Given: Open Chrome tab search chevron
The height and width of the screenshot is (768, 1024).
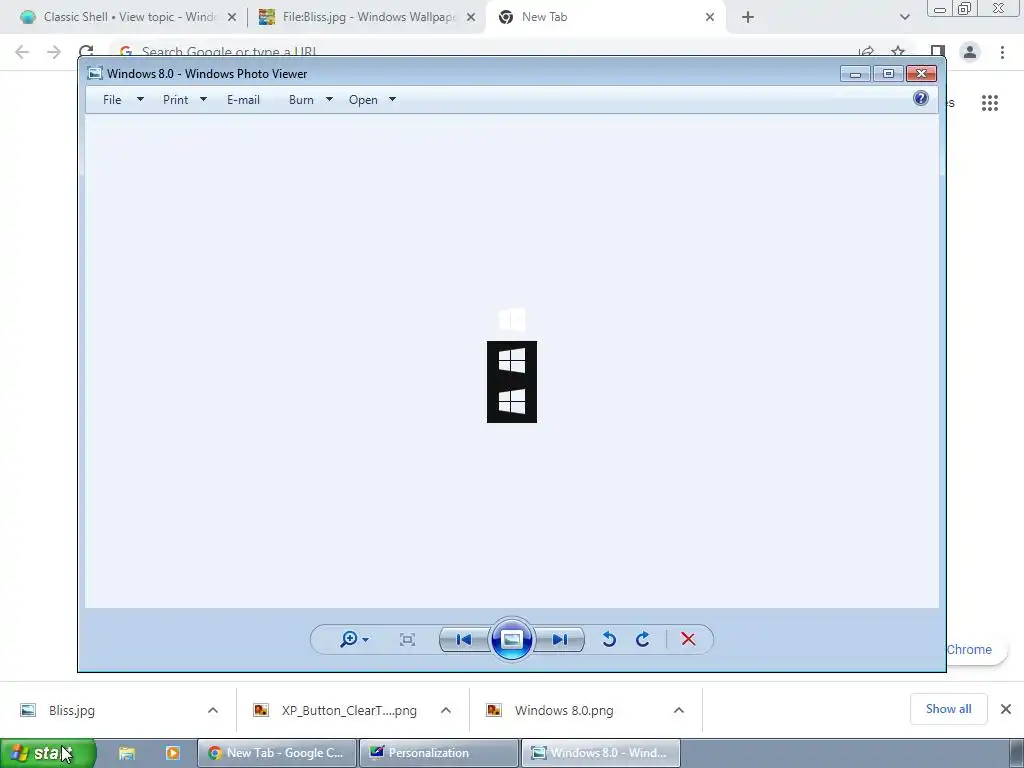Looking at the screenshot, I should tap(904, 18).
